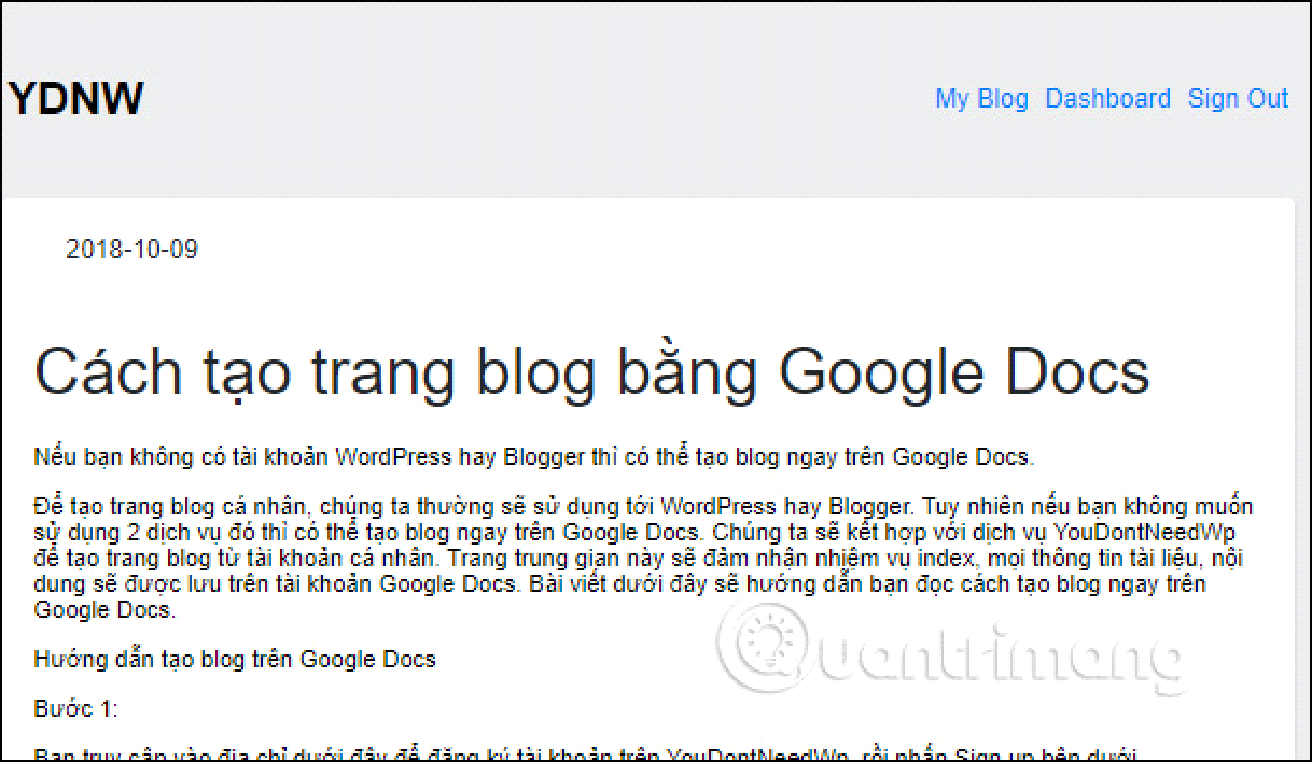This screenshot has width=1312, height=762.
Task: Click the YDNW site logo
Action: coord(77,98)
